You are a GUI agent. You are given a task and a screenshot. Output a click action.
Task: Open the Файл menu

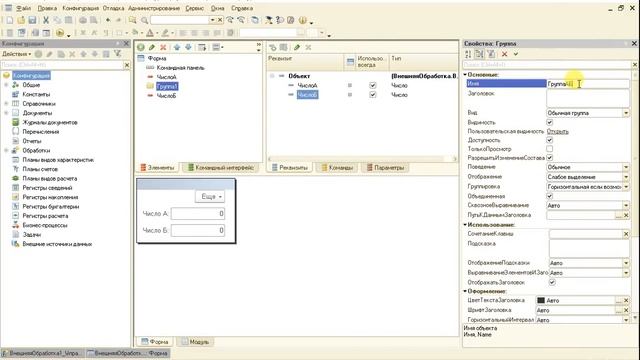(24, 8)
